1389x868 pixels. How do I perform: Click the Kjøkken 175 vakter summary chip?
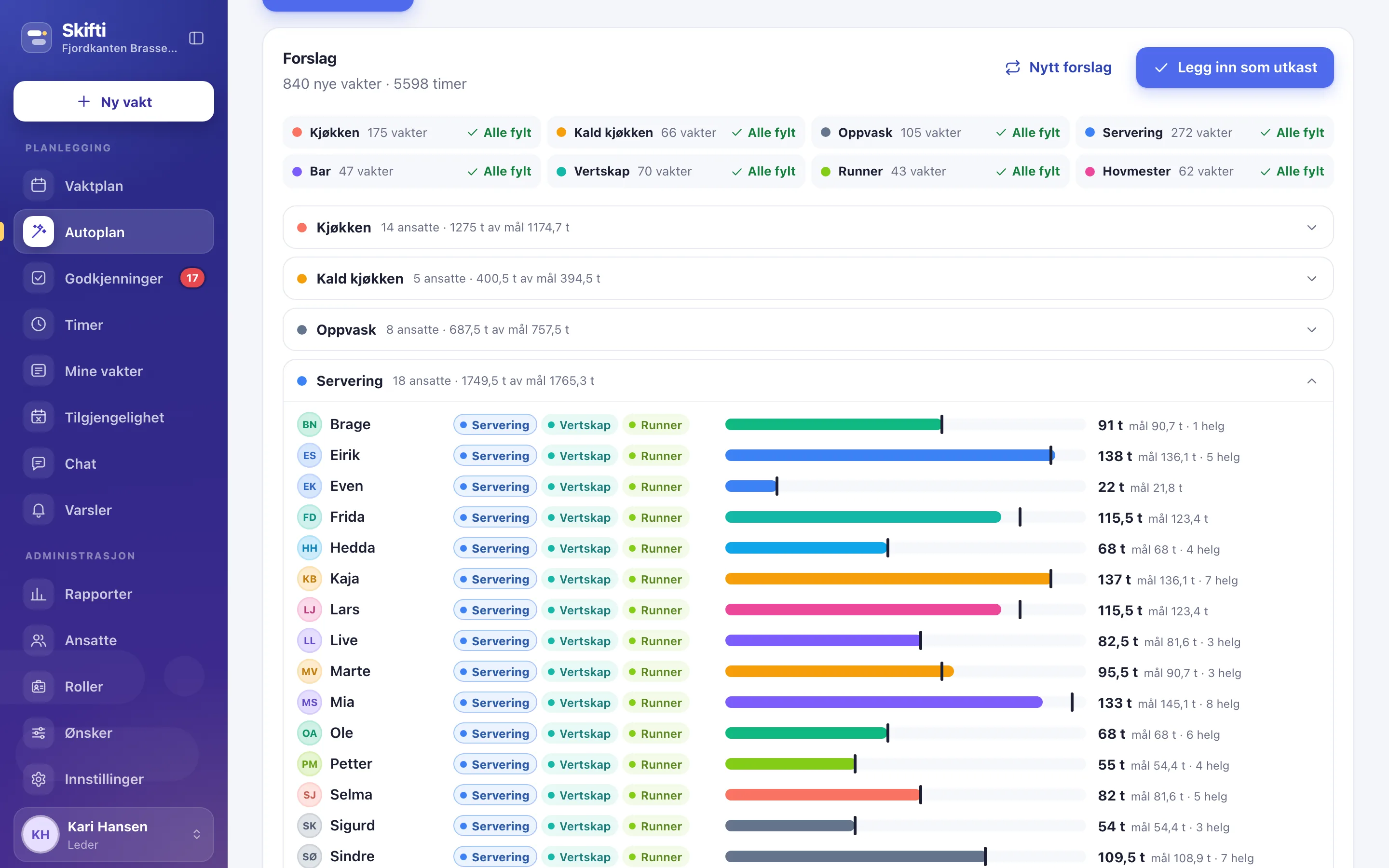[x=411, y=133]
